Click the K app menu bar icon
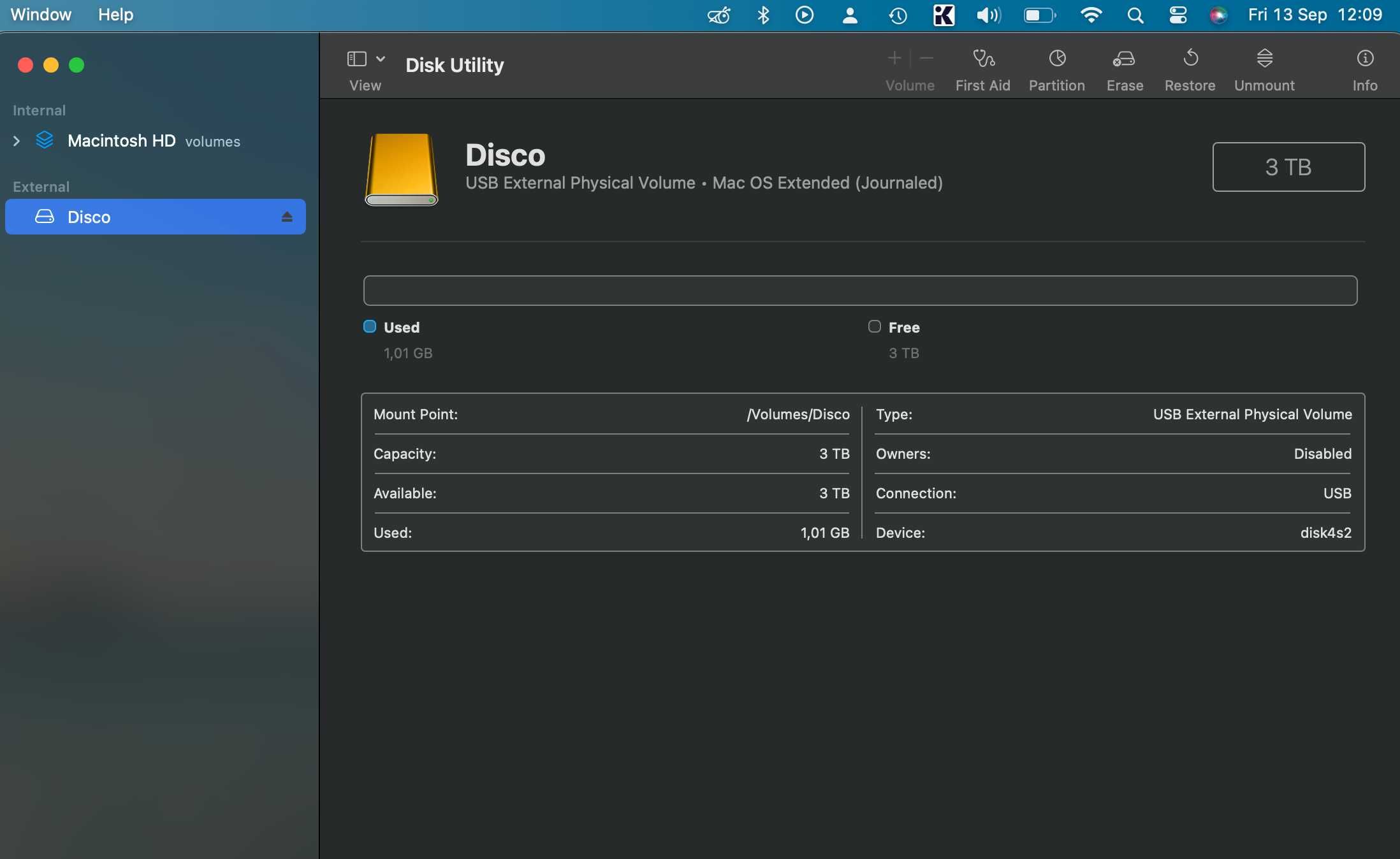 point(944,15)
